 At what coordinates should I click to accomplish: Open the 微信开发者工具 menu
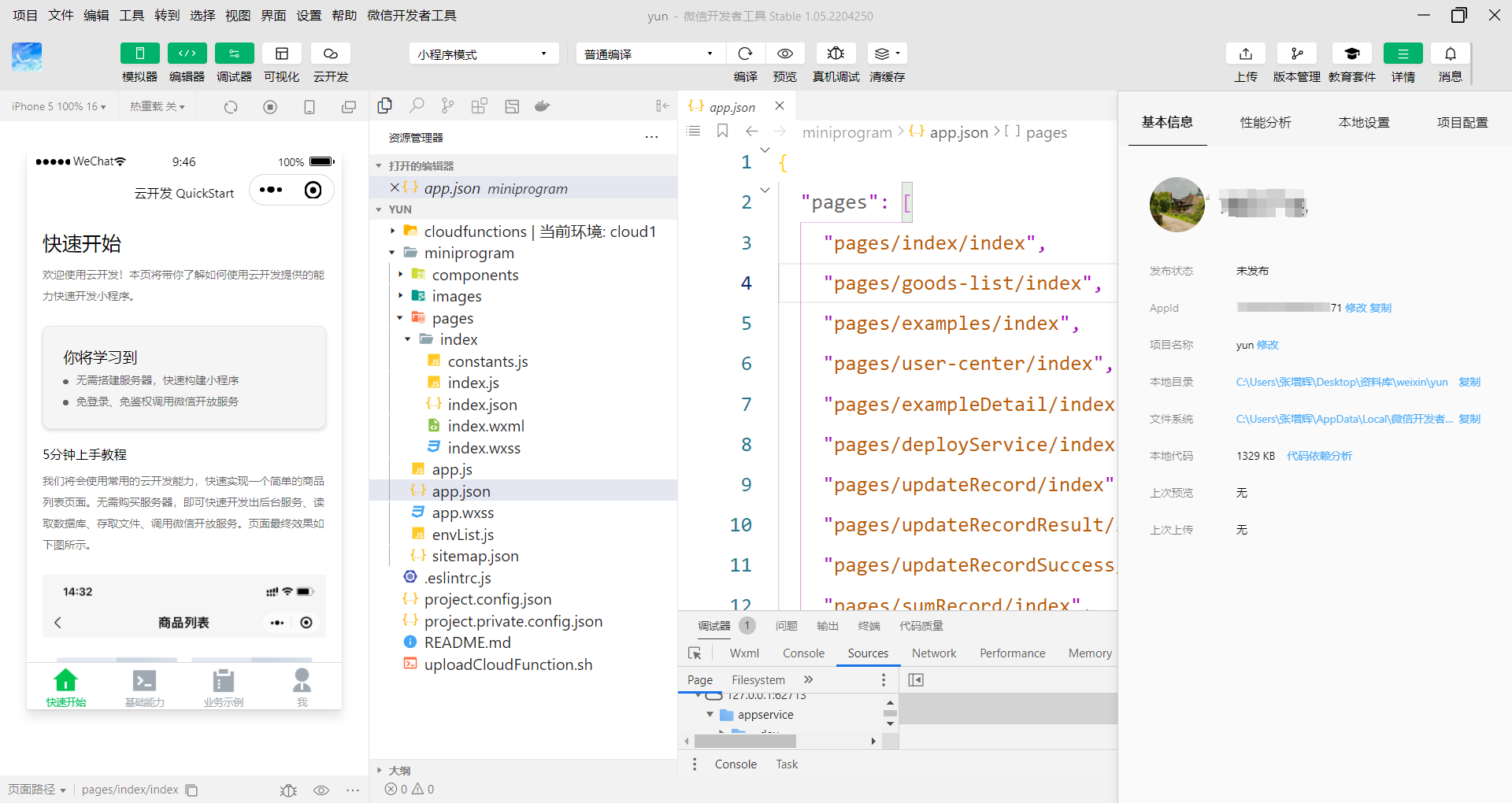click(412, 16)
